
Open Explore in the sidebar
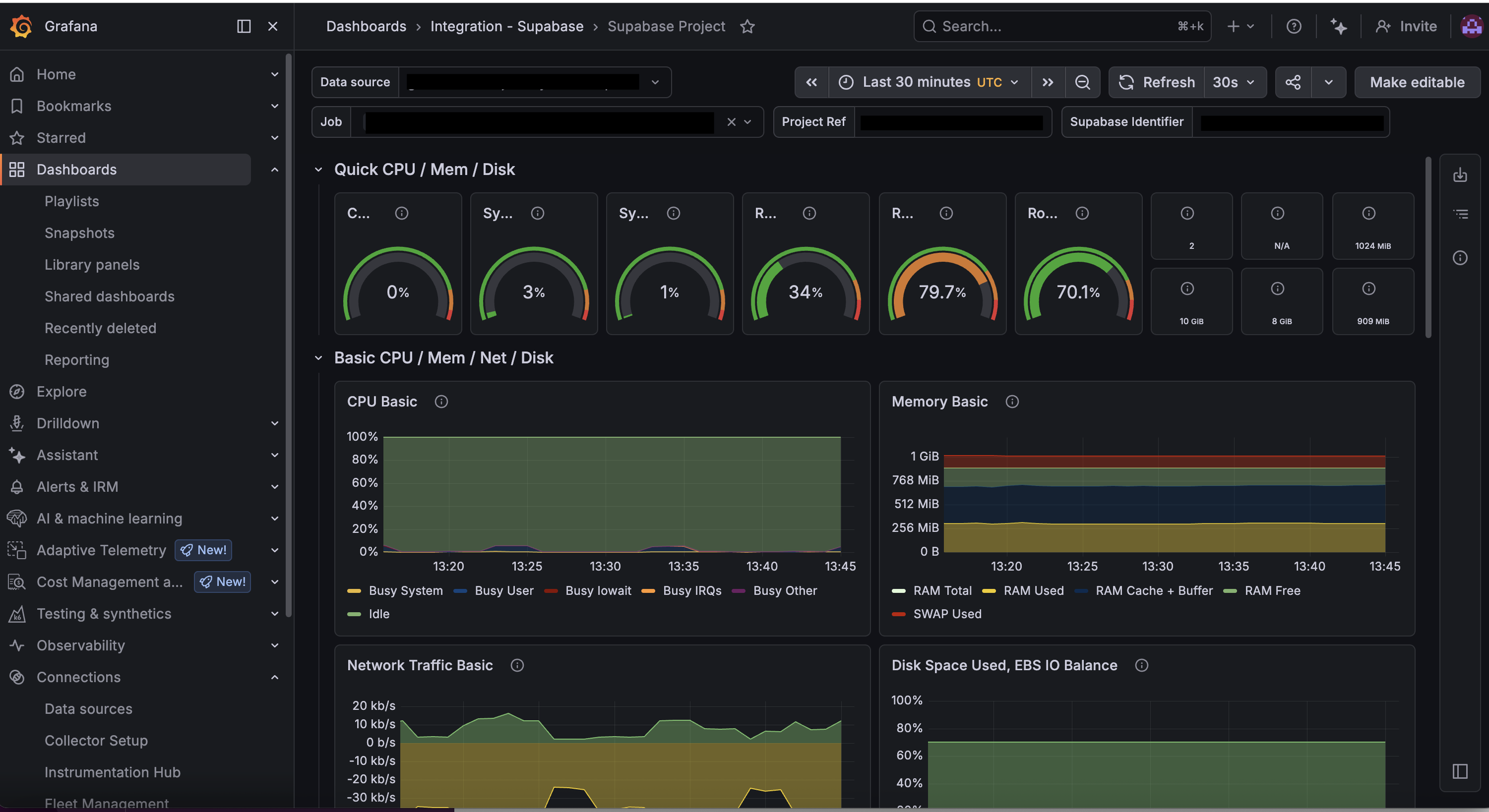[x=62, y=392]
